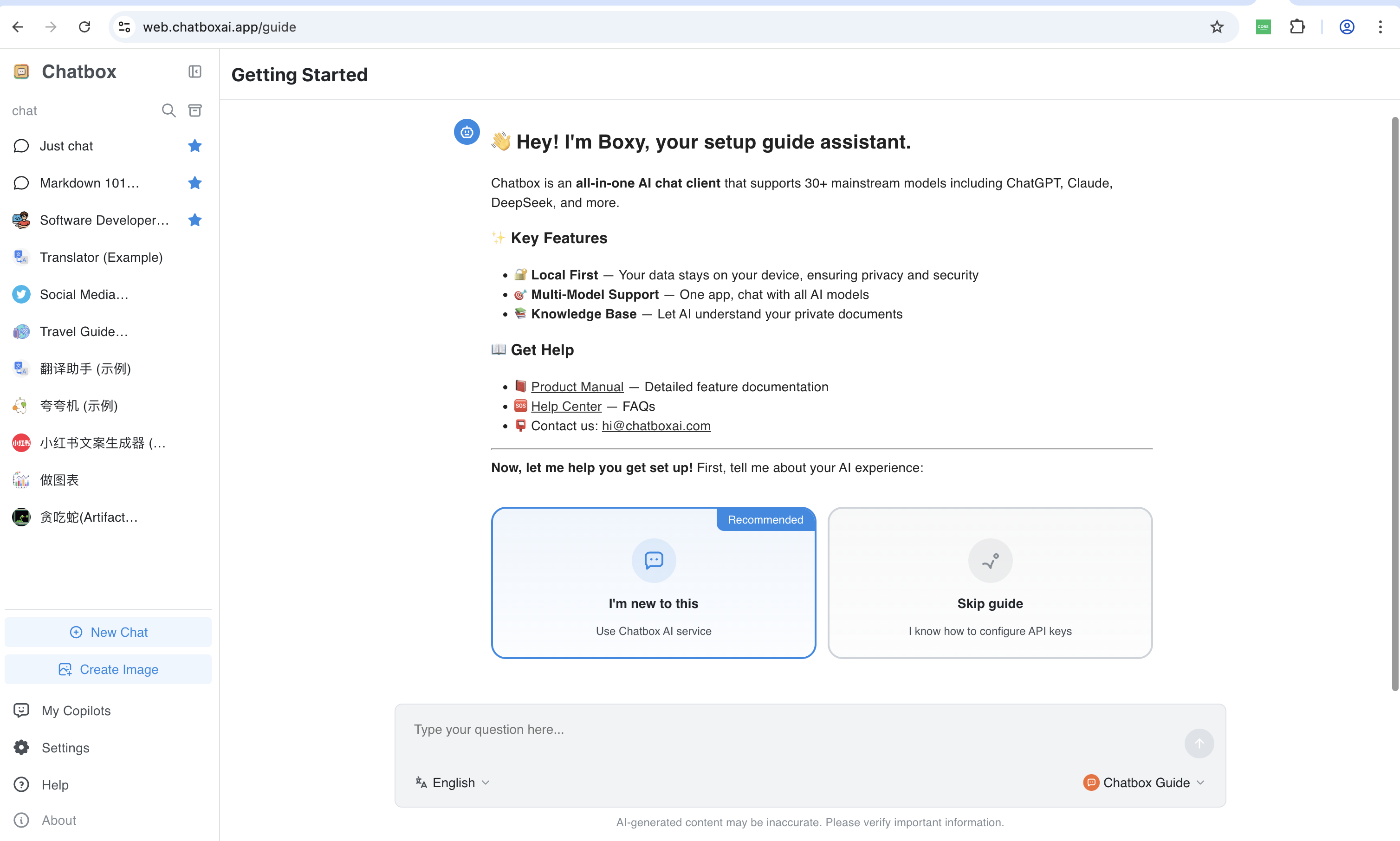Viewport: 1400px width, 841px height.
Task: Click the site info icon in address bar
Action: coord(124,26)
